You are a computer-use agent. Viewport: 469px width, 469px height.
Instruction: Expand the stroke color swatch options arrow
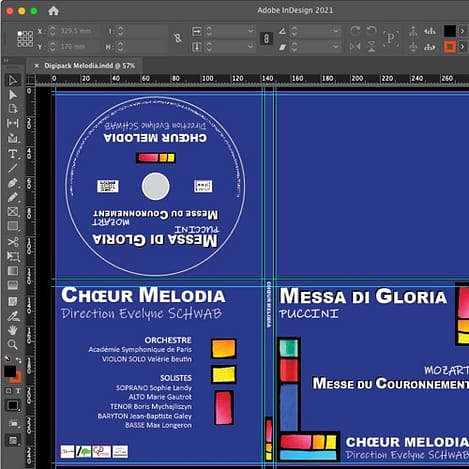tap(463, 47)
